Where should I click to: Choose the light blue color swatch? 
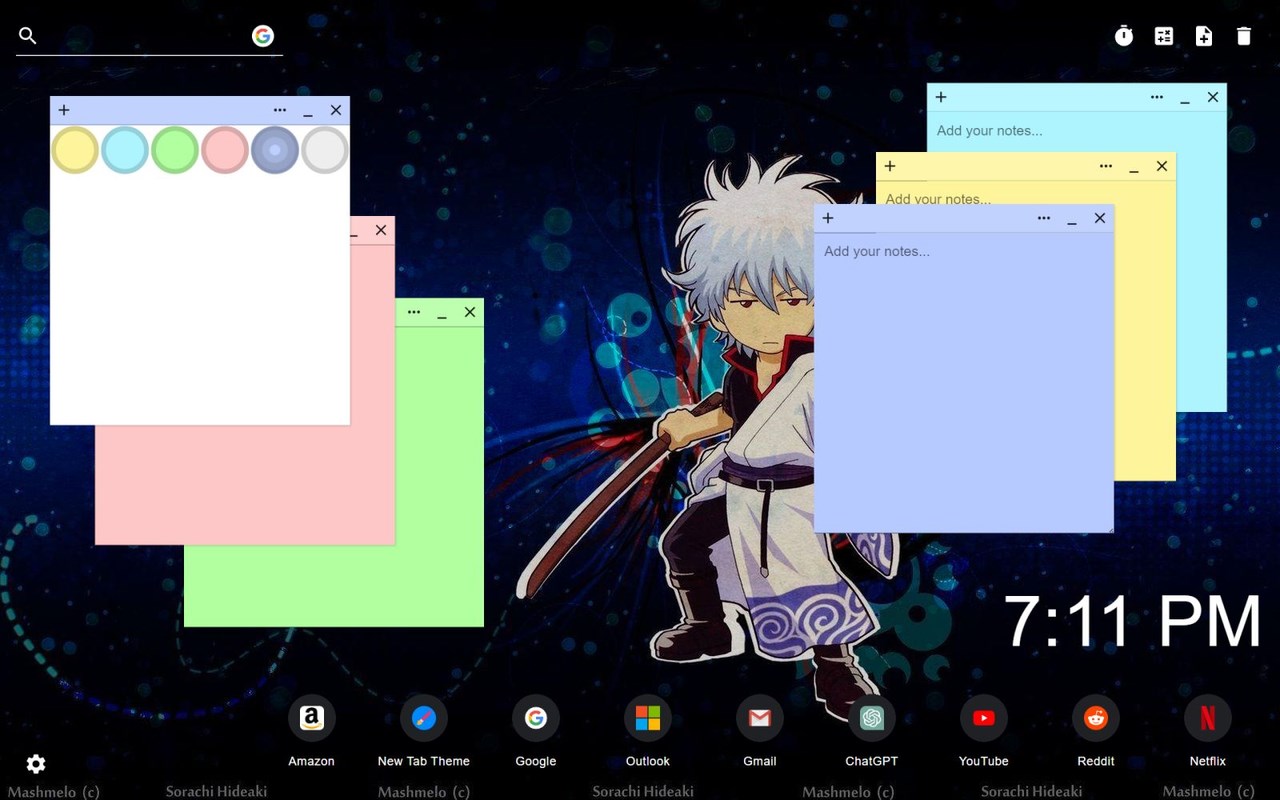click(125, 150)
